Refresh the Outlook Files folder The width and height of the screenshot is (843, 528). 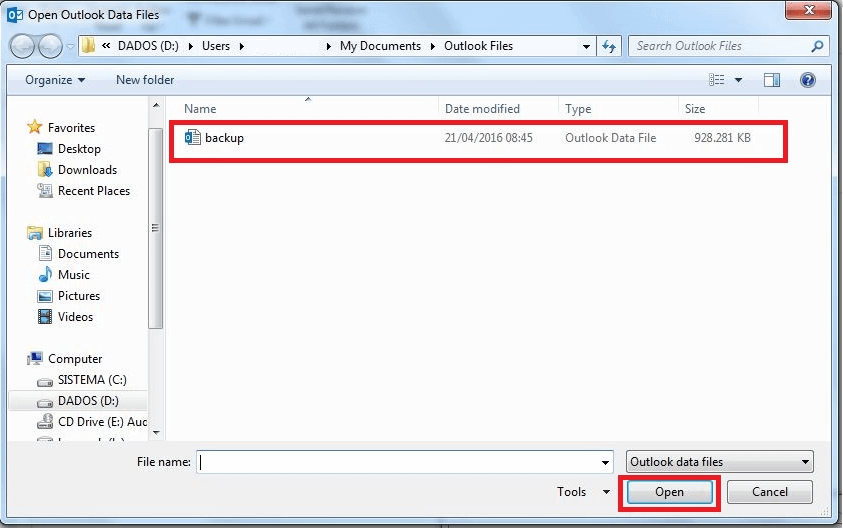[609, 46]
